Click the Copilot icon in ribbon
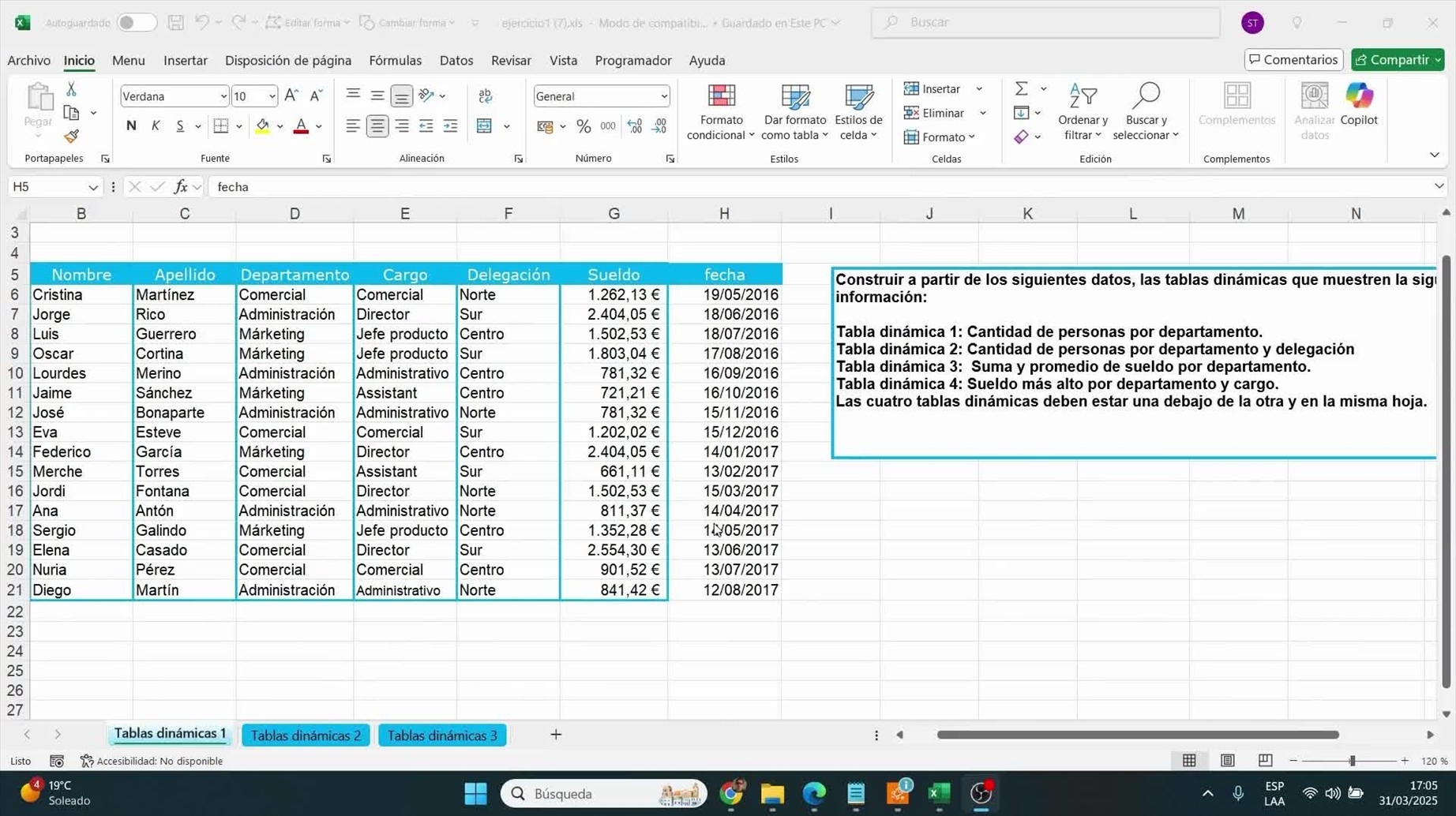 pos(1358,104)
